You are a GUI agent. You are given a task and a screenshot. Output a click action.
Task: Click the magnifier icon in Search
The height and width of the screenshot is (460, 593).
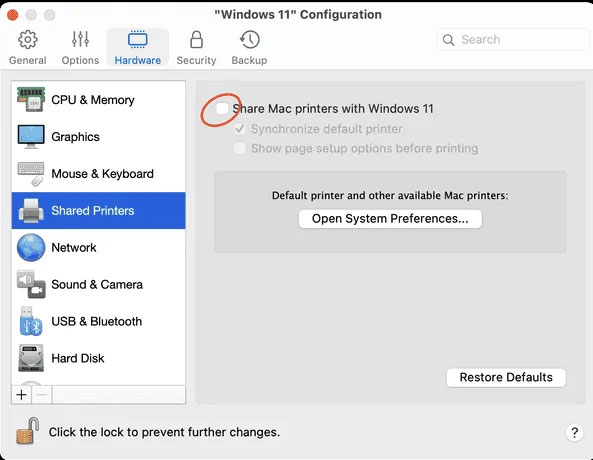pos(449,40)
